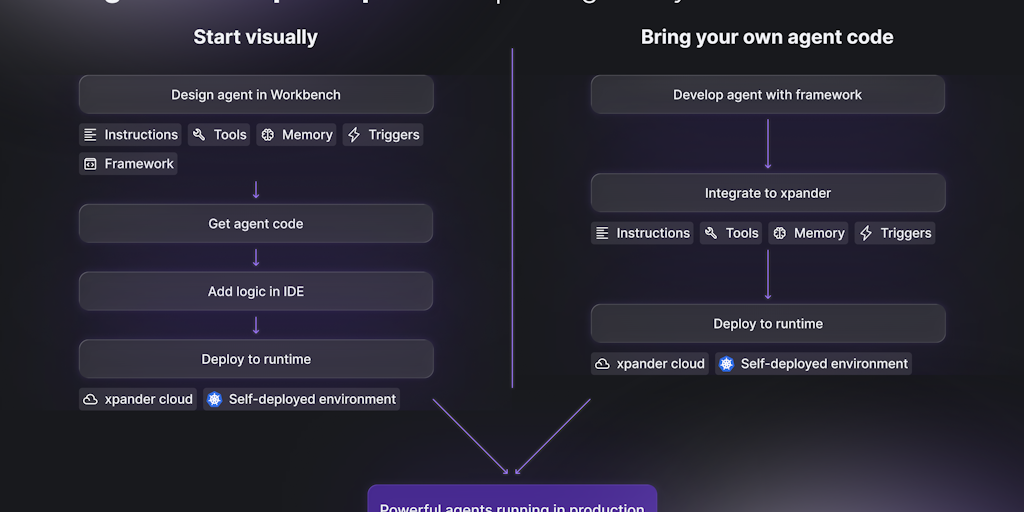Click the Tools wrench icon under Design agent in Workbench

click(199, 135)
